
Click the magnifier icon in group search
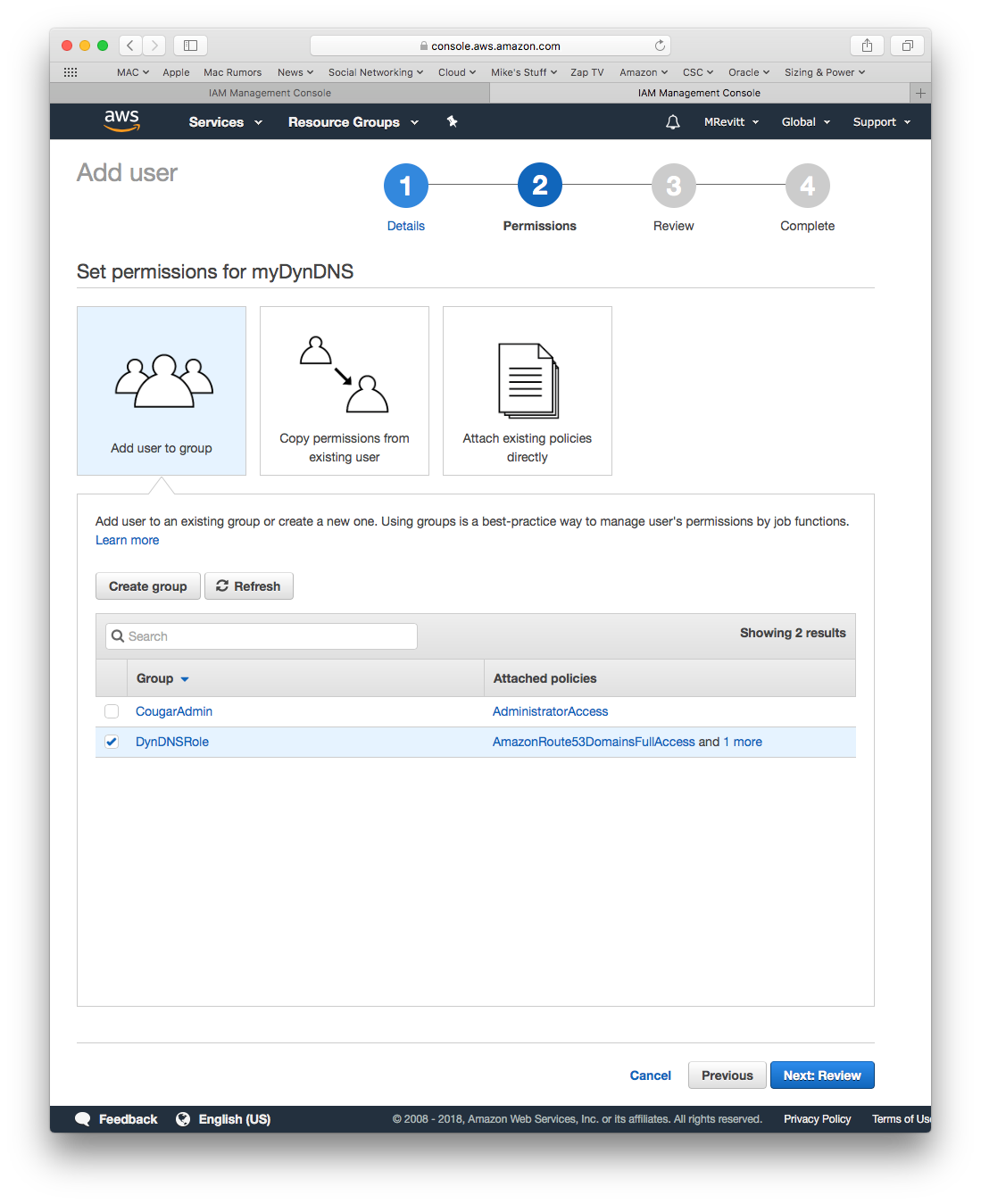coord(118,636)
